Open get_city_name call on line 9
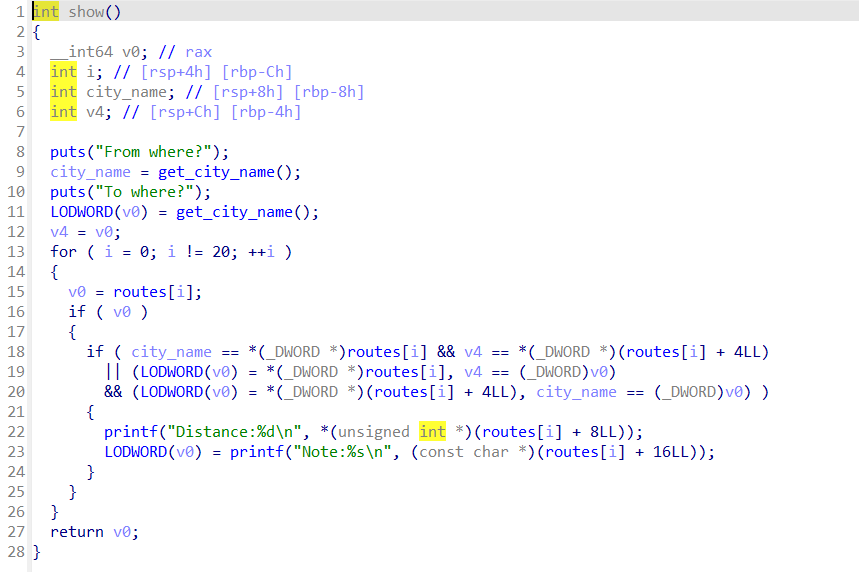 [x=215, y=172]
